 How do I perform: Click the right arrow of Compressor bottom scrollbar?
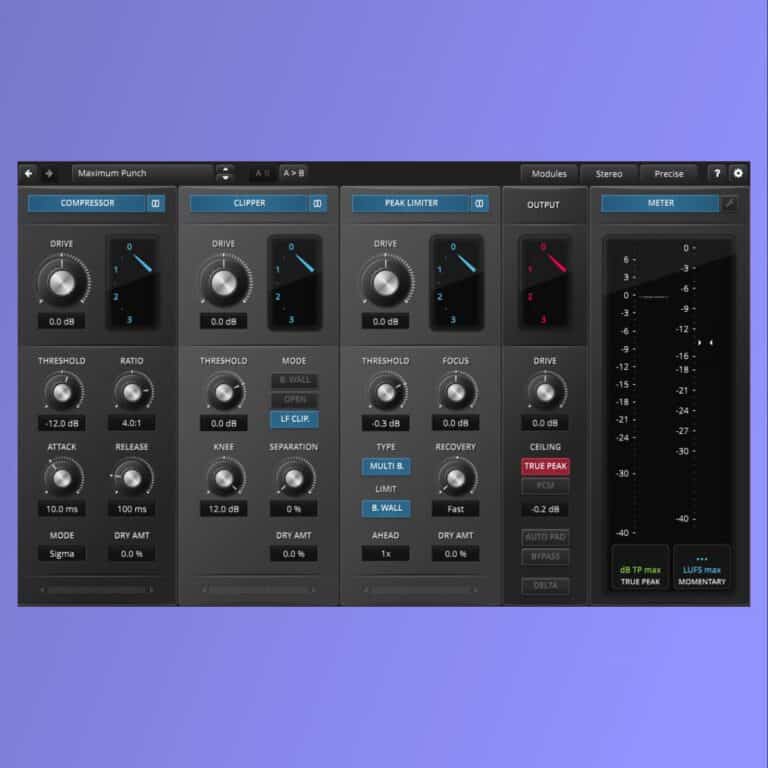[151, 590]
